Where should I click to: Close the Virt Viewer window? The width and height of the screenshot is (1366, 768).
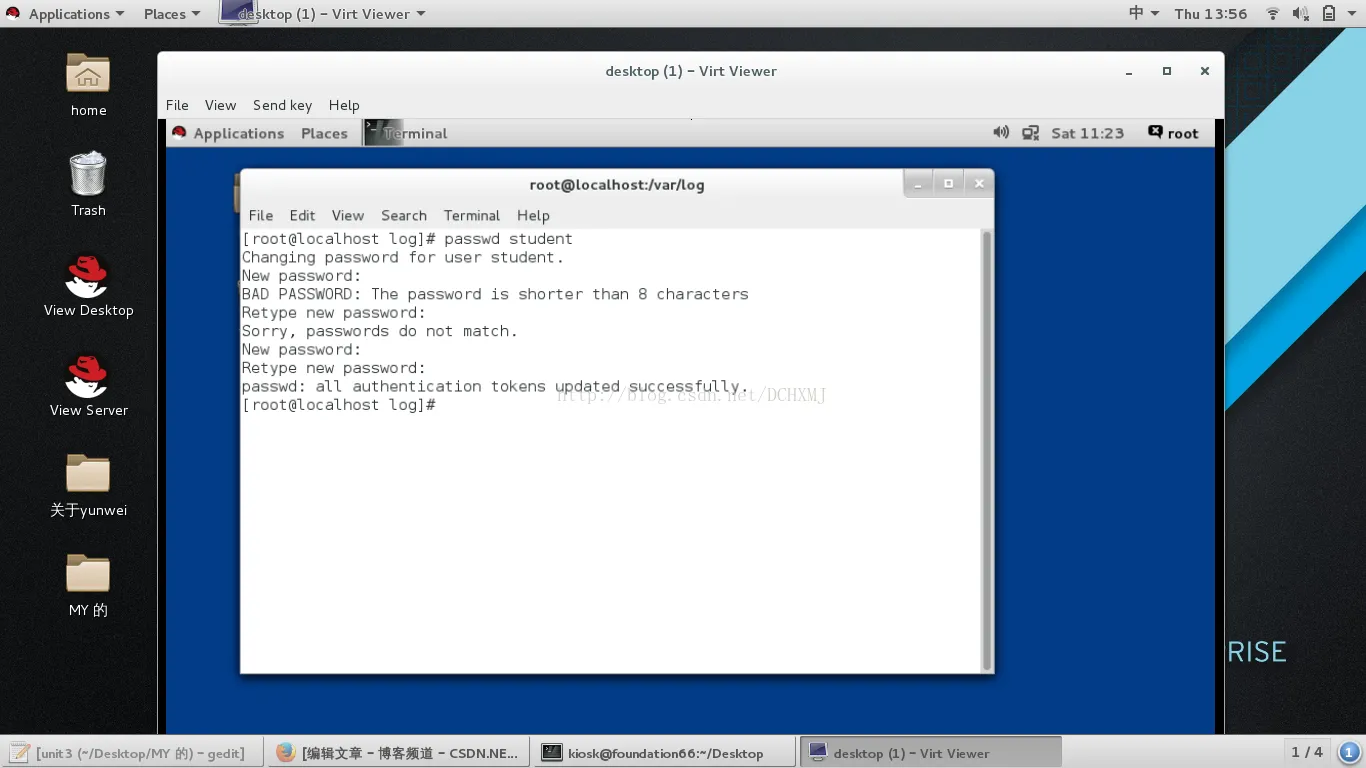click(1205, 71)
